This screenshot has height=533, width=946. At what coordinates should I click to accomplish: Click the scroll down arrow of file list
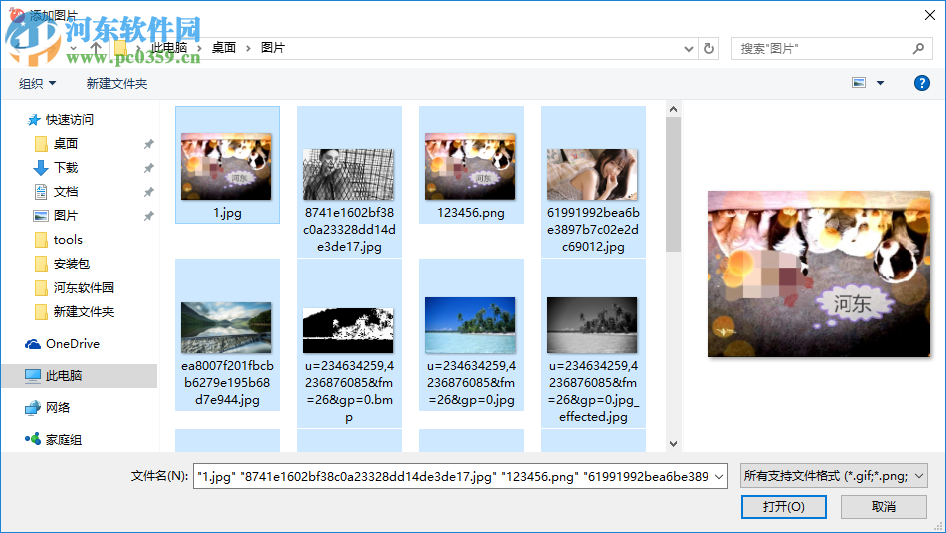673,444
